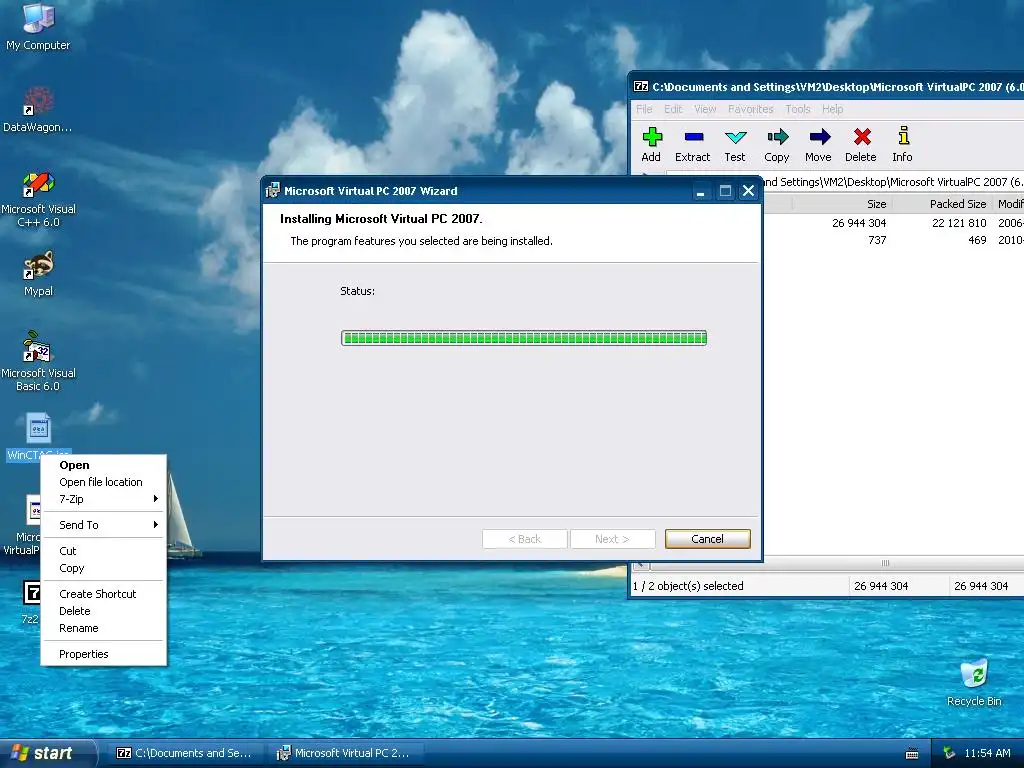Viewport: 1024px width, 768px height.
Task: Select the Mypal browser desktop icon
Action: [38, 274]
